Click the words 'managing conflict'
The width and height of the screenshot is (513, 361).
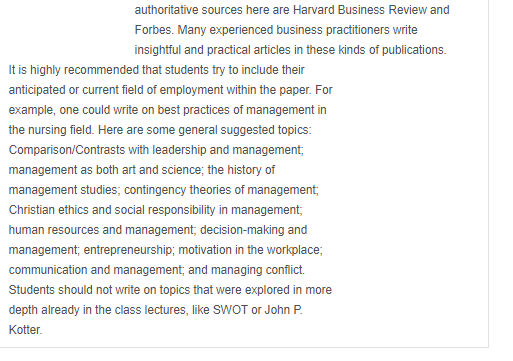click(257, 270)
